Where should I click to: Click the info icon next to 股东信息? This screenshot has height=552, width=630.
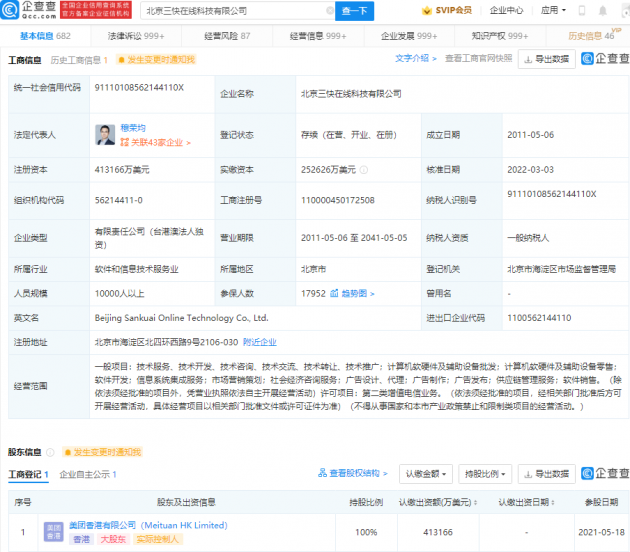tap(50, 452)
